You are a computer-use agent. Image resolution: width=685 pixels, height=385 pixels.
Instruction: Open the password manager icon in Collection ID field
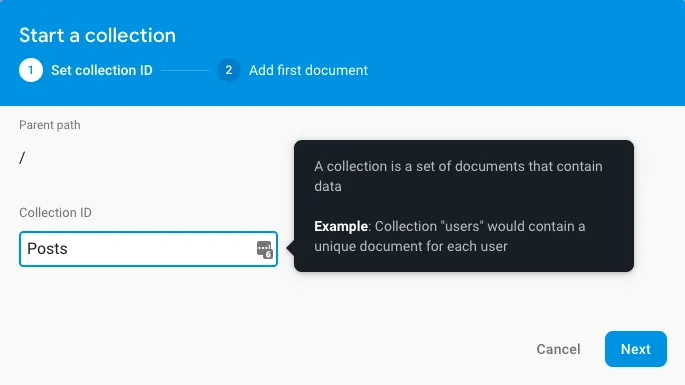click(264, 250)
